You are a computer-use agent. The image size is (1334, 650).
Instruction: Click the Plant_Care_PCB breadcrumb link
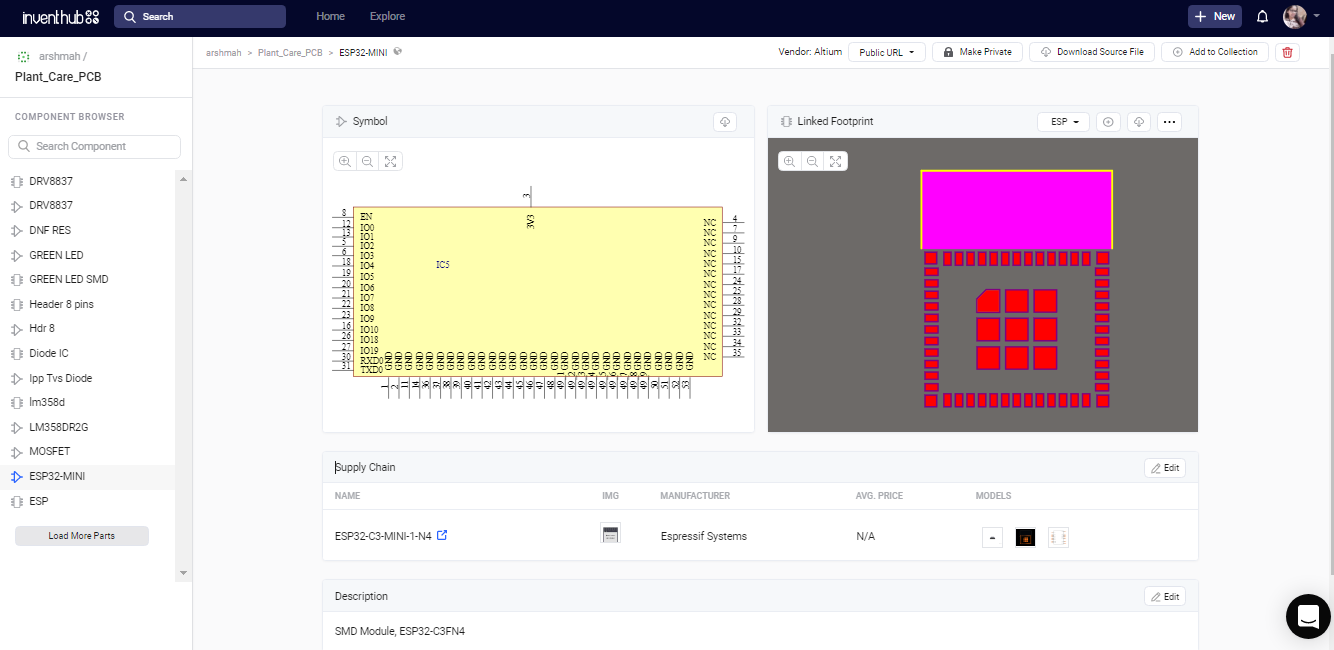click(290, 52)
